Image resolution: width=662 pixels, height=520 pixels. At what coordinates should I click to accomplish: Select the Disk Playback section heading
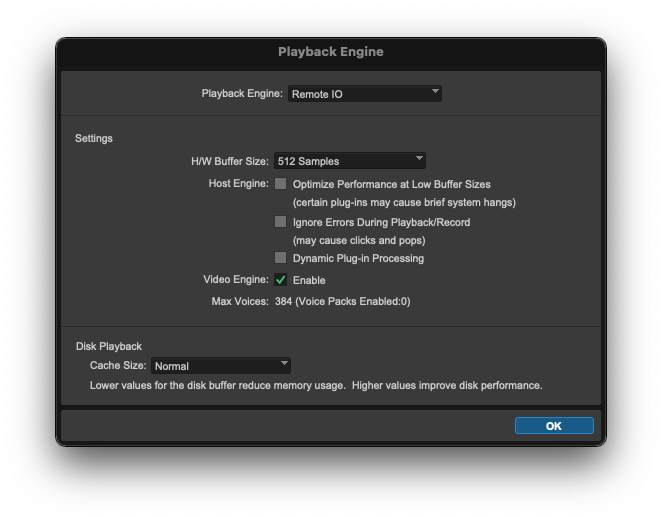(x=109, y=346)
